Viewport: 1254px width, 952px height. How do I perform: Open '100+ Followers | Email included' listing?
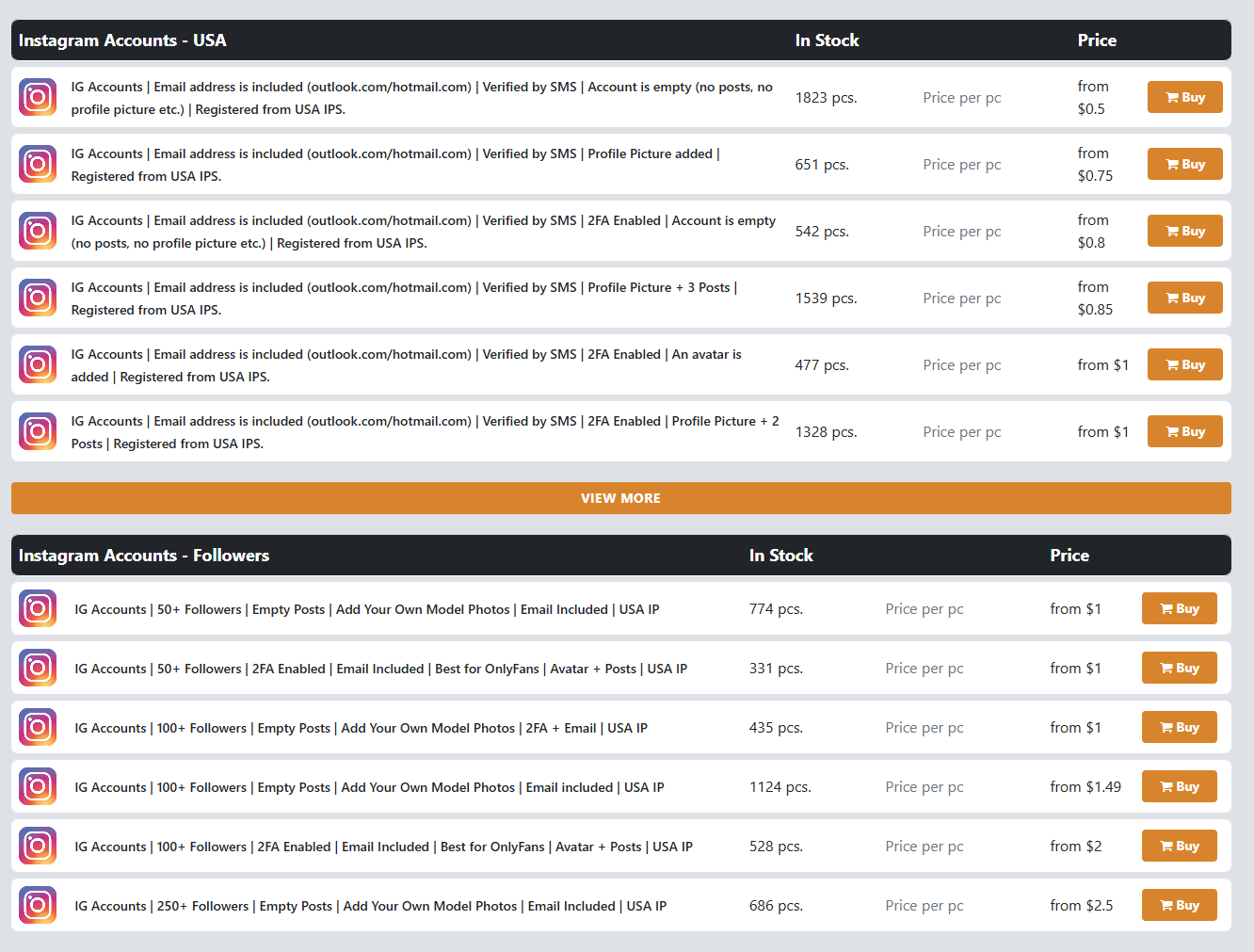pos(369,787)
